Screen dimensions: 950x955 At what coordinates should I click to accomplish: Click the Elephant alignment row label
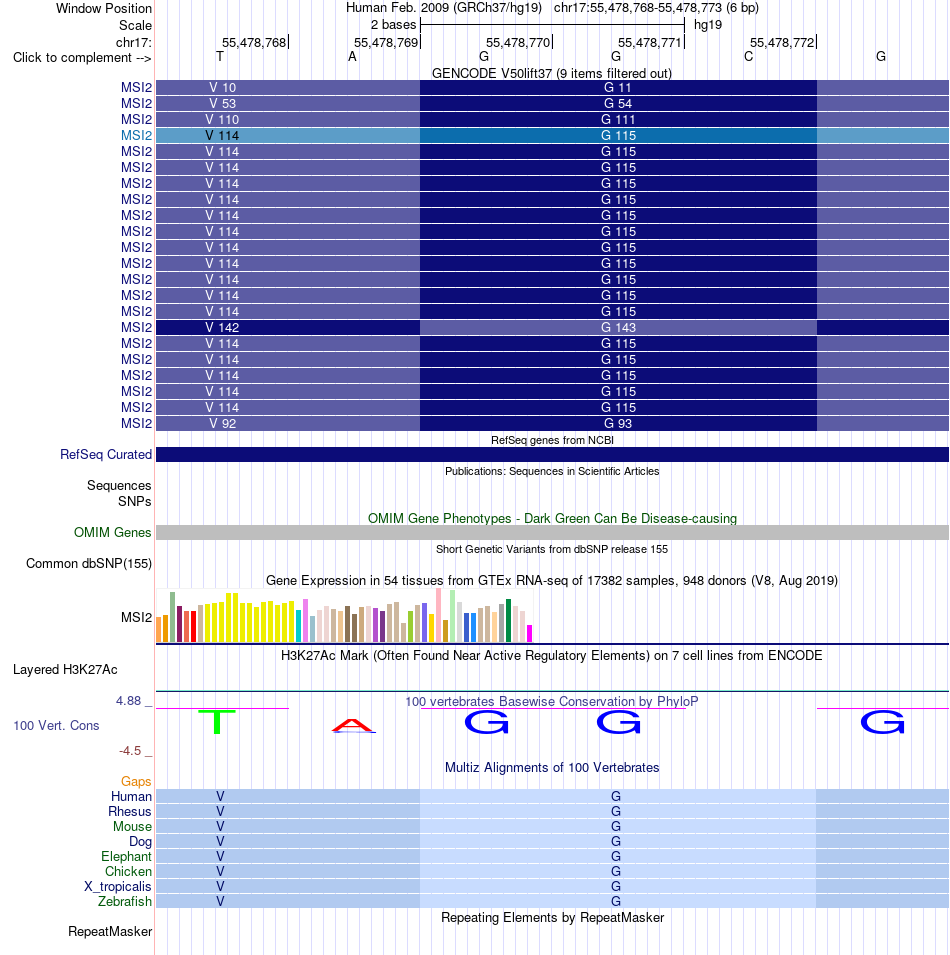[126, 856]
